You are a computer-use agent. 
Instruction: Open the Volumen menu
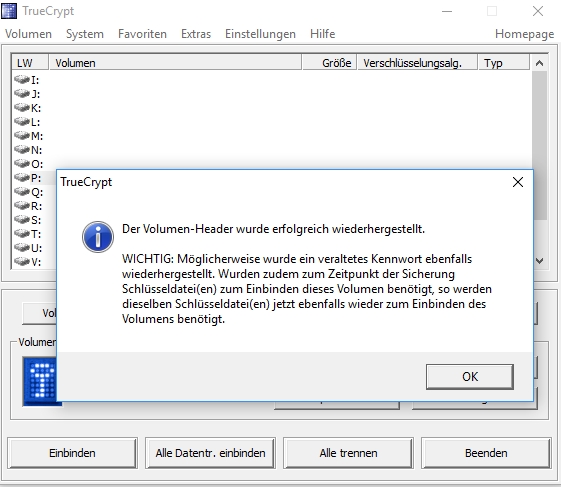[x=28, y=34]
